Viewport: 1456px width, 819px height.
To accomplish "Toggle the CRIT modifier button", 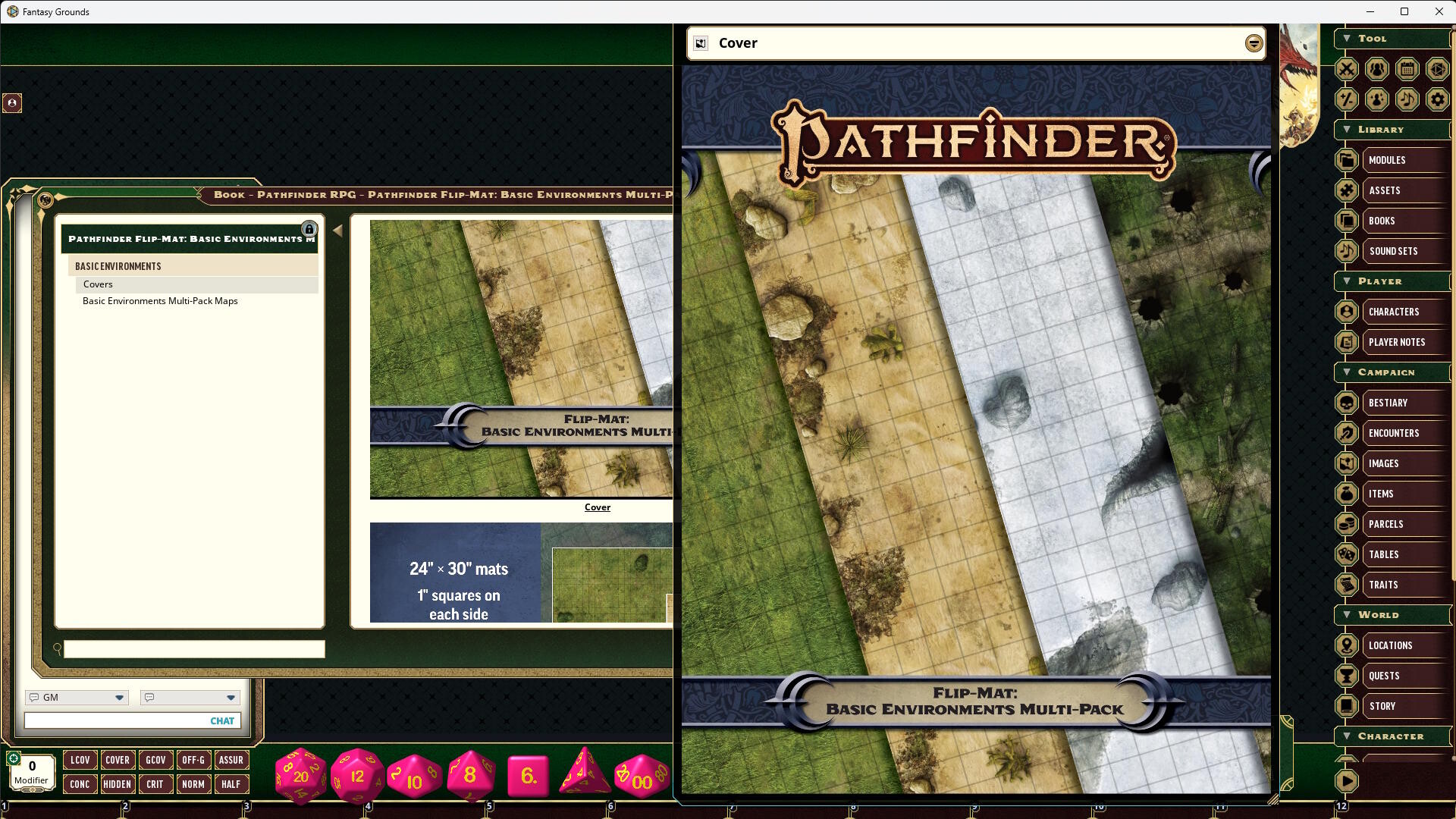I will point(155,784).
